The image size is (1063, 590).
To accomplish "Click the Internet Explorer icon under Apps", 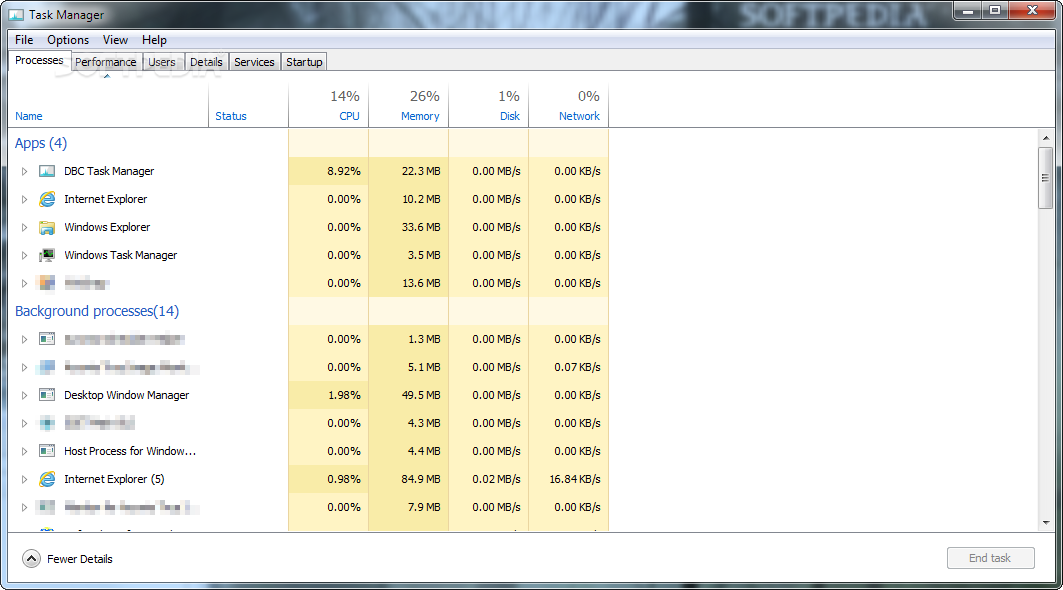I will coord(47,199).
